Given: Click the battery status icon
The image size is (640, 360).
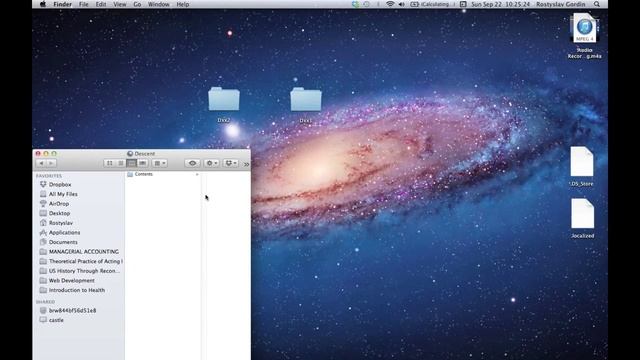Looking at the screenshot, I should pyautogui.click(x=414, y=4).
